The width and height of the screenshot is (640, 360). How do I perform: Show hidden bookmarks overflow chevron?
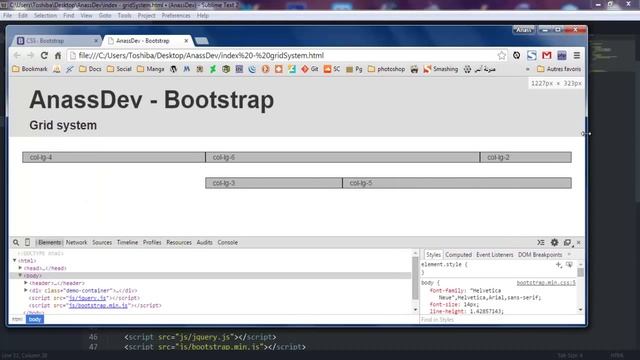click(528, 69)
